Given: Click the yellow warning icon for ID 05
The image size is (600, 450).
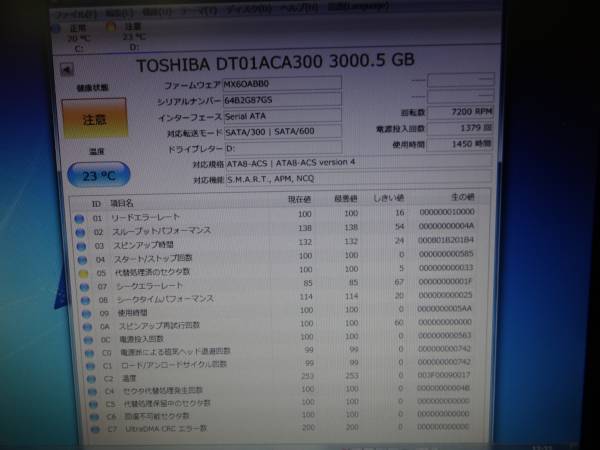Looking at the screenshot, I should [x=83, y=273].
